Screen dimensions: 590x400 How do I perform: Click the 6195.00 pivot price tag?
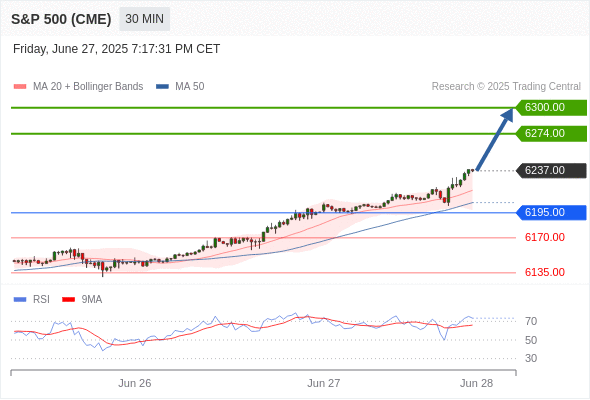point(551,213)
